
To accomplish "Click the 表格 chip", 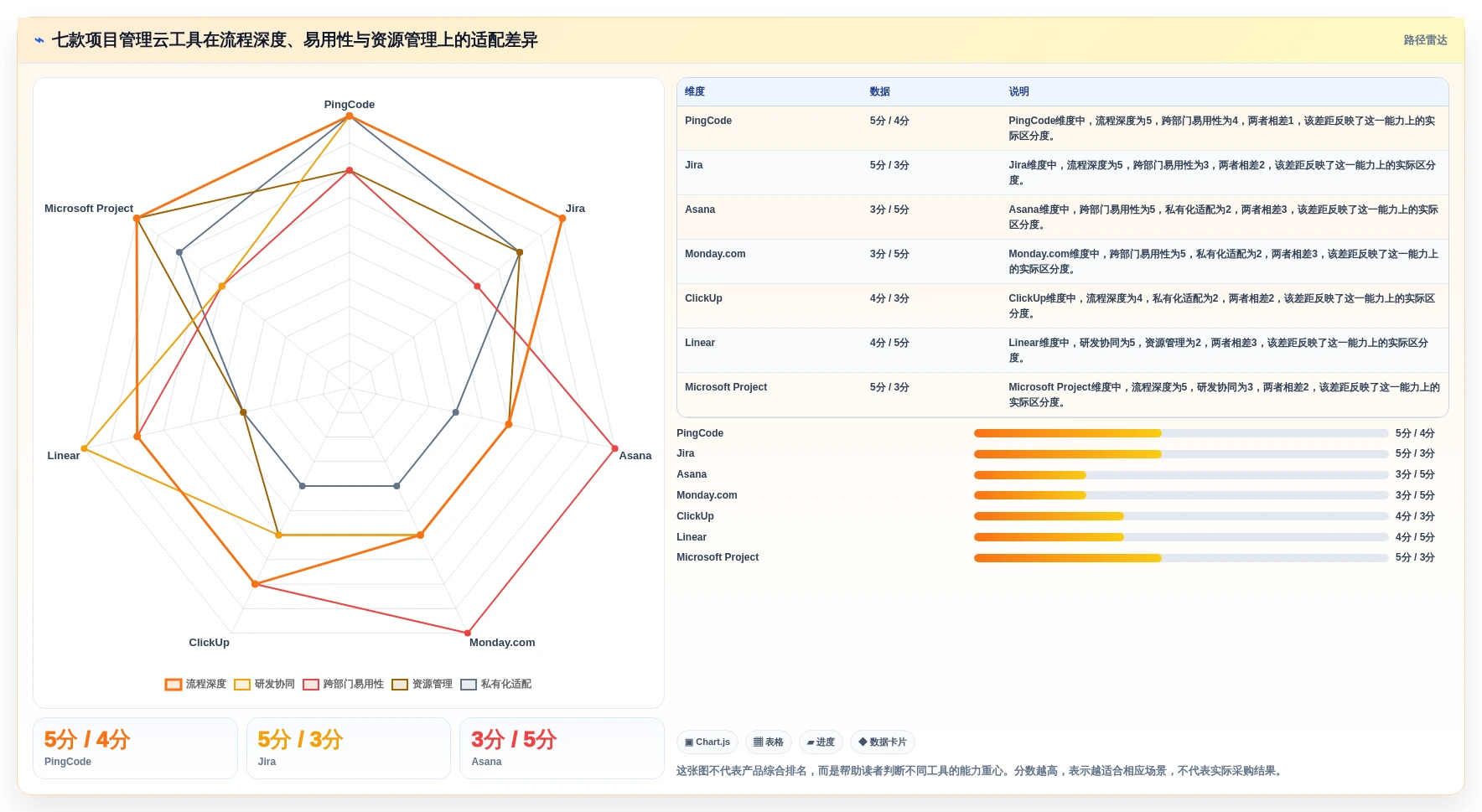I will (x=769, y=742).
